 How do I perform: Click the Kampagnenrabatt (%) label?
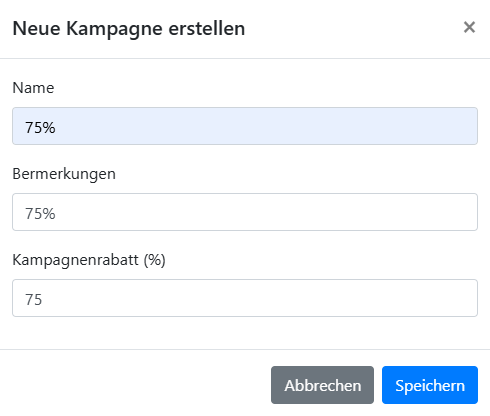pyautogui.click(x=89, y=260)
